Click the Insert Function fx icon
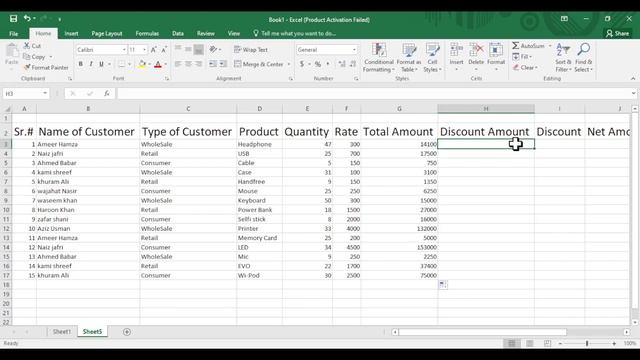640x360 pixels. click(x=107, y=93)
